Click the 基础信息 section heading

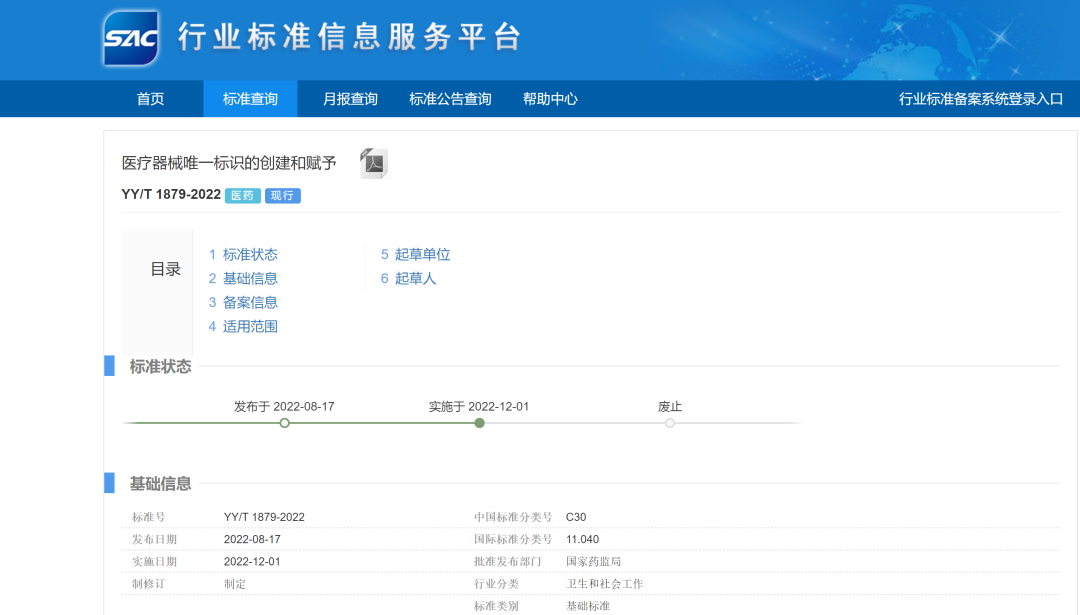pyautogui.click(x=160, y=484)
